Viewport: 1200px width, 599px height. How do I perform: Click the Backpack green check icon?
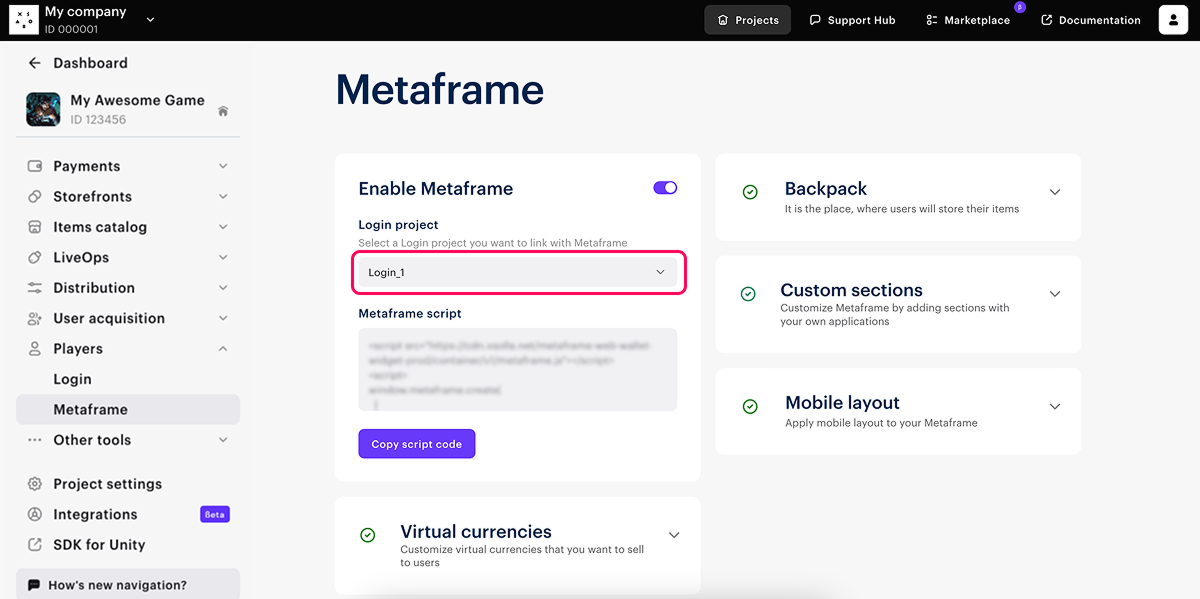click(x=750, y=192)
